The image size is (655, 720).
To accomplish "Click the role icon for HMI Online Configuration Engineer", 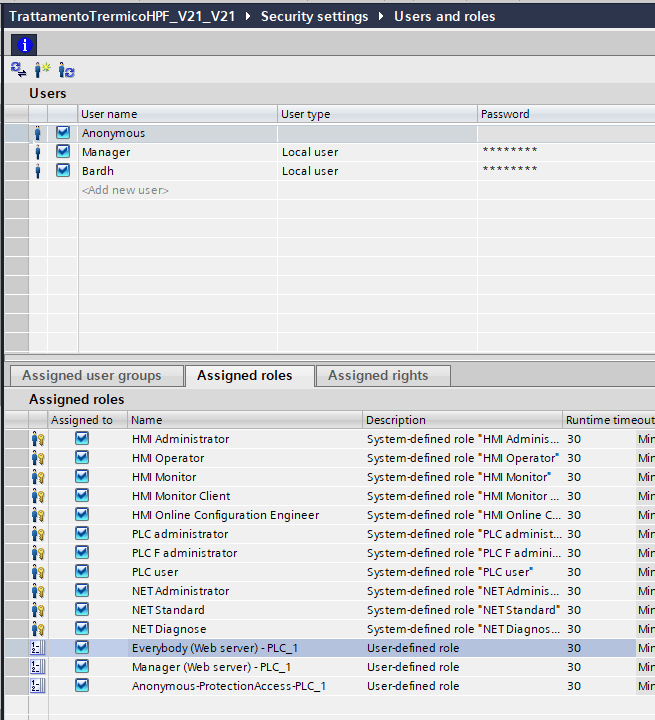I will click(38, 515).
